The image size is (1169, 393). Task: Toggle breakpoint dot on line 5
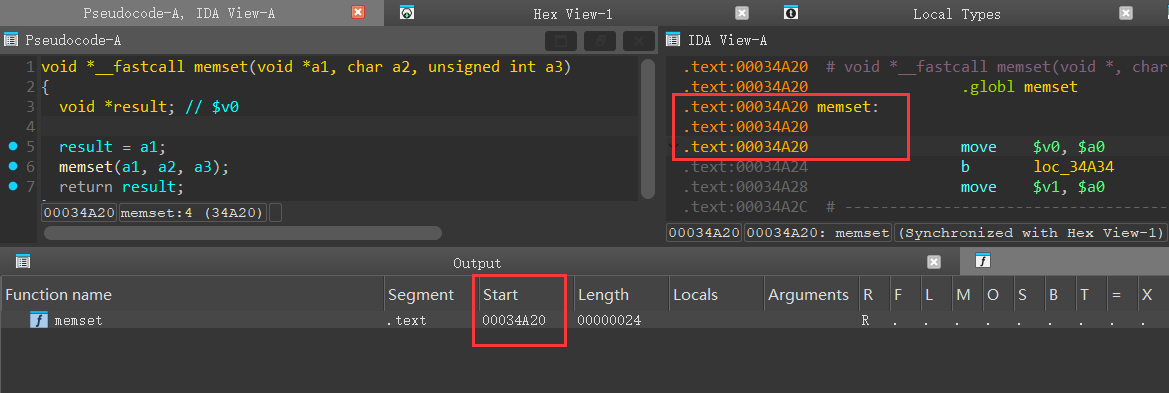click(x=13, y=146)
